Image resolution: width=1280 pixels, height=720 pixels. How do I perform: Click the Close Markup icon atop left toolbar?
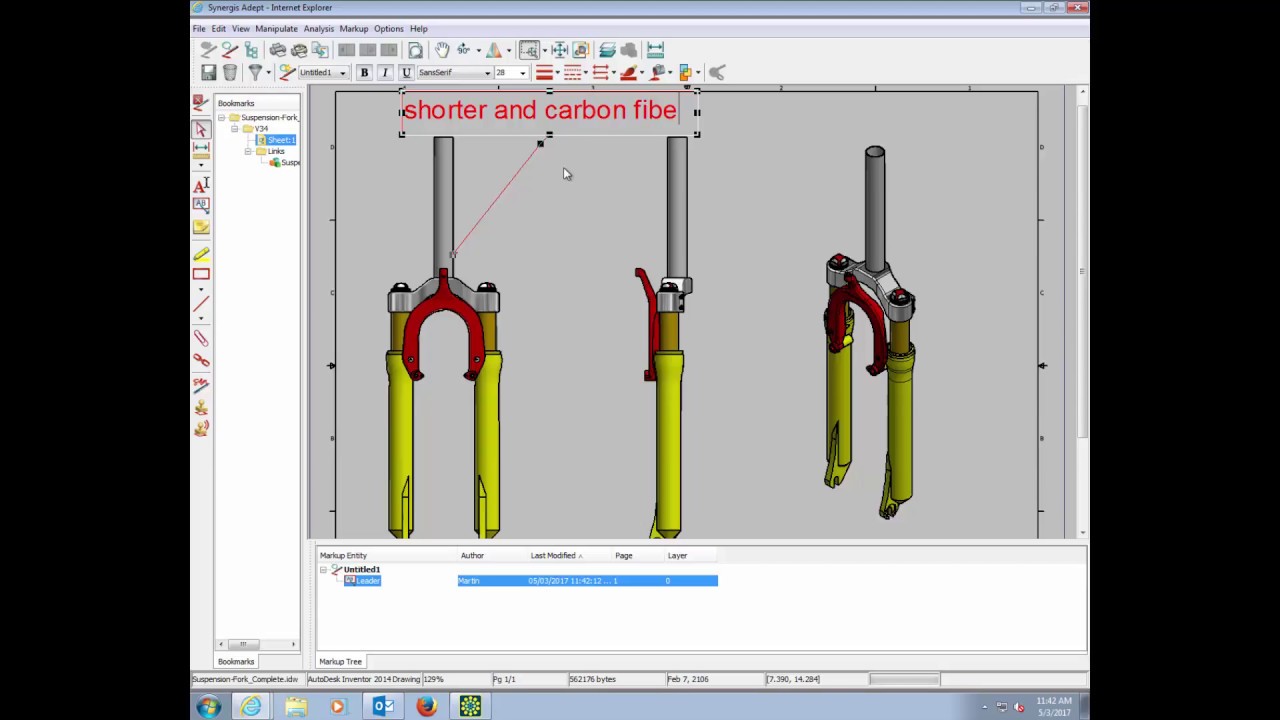pos(200,102)
